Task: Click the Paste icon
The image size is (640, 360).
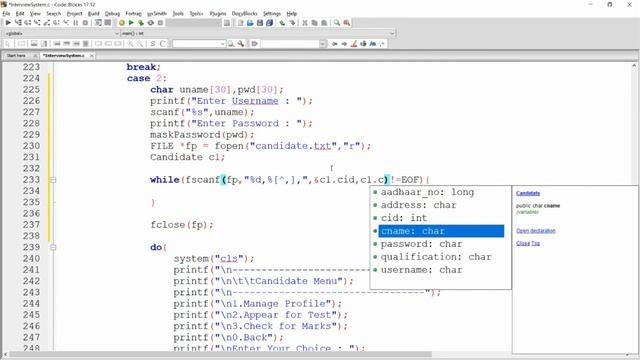Action: [324, 23]
